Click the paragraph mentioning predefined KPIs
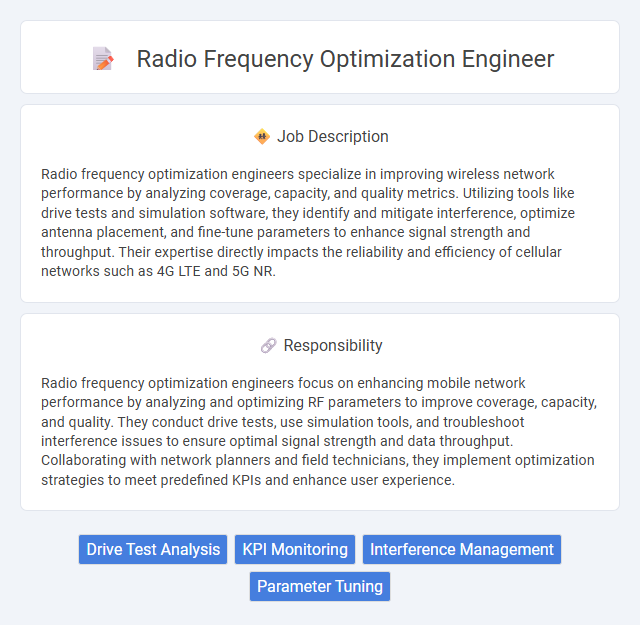 coord(320,431)
